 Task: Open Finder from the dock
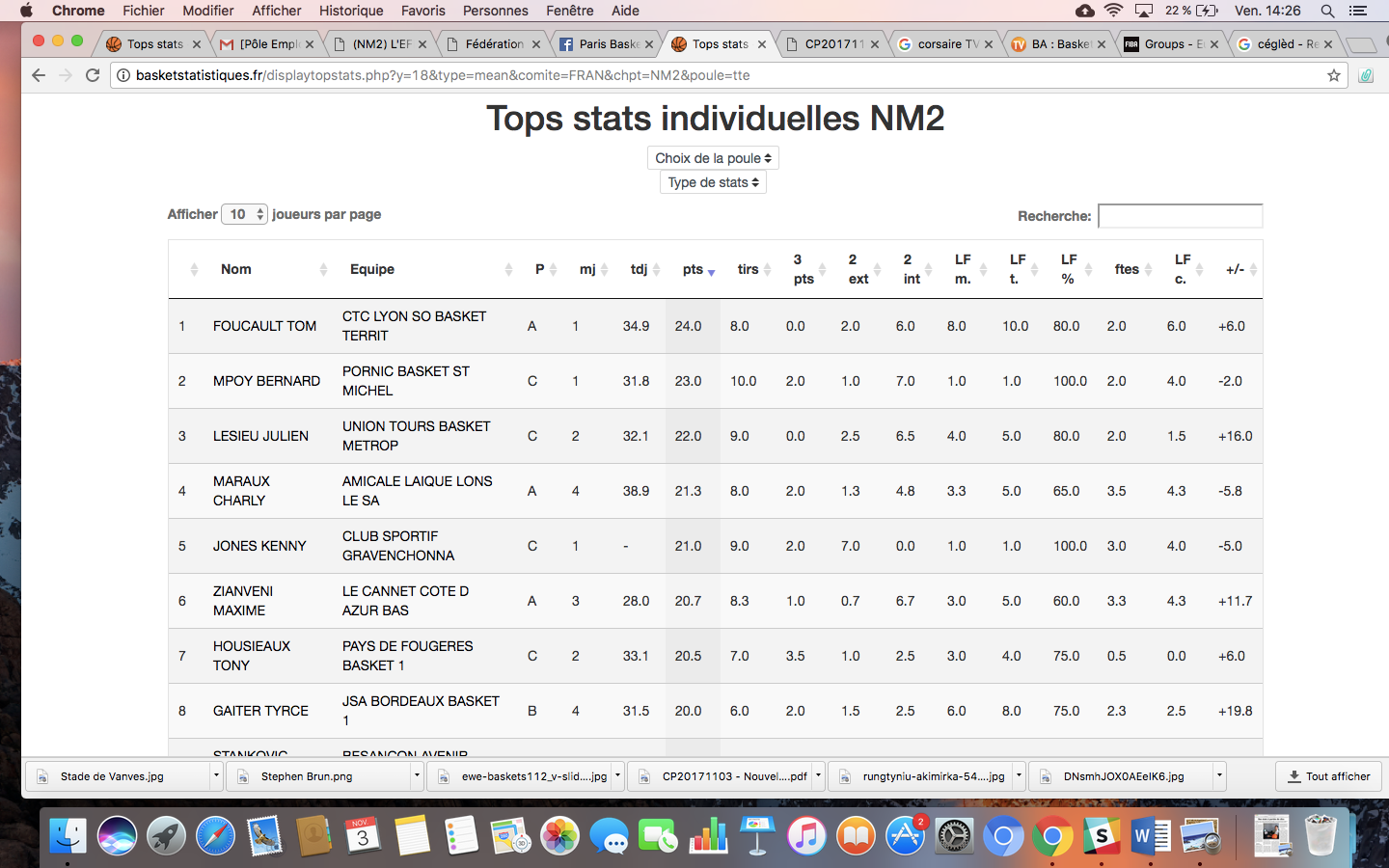coord(68,835)
